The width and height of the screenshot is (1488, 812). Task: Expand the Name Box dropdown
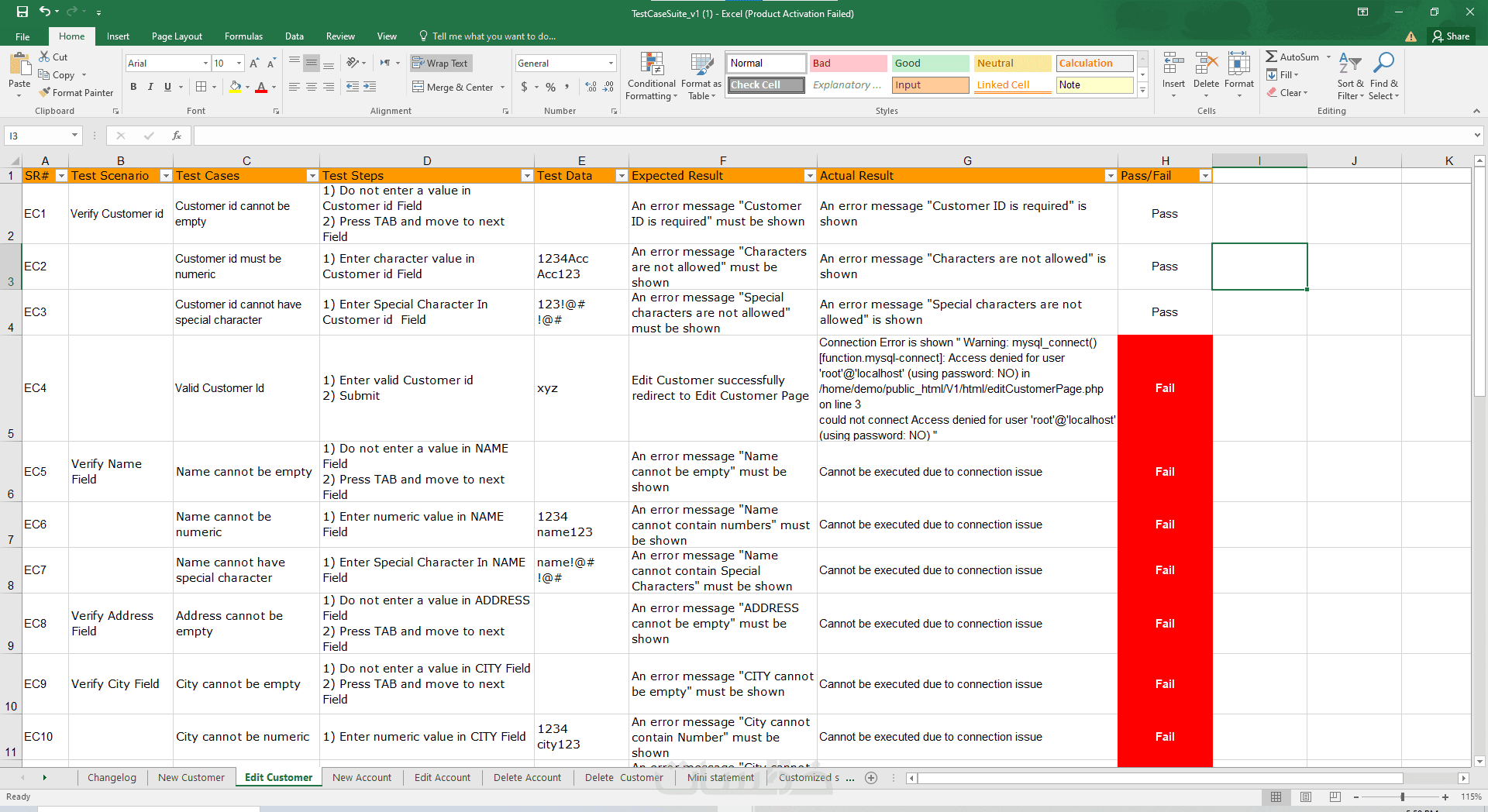74,136
